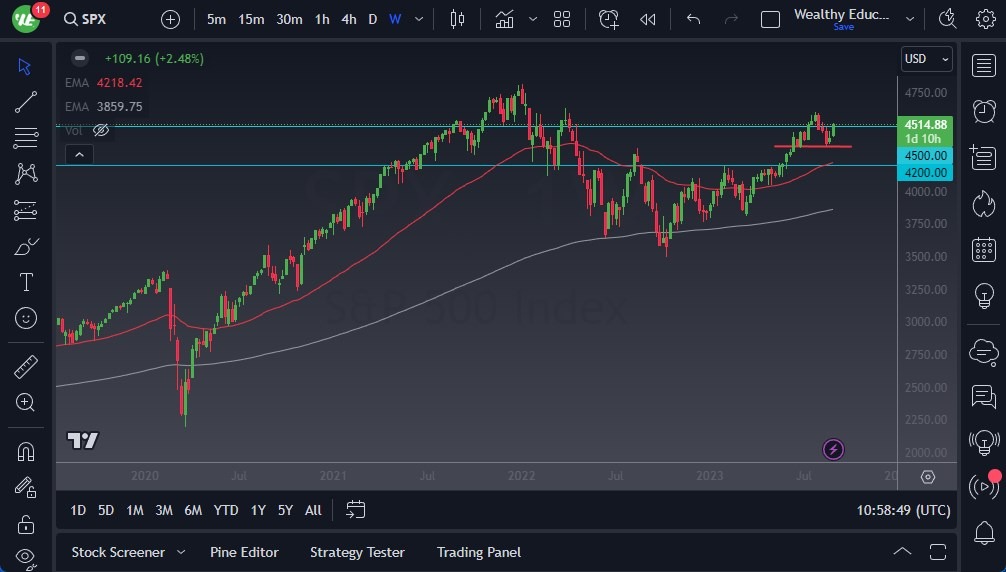Toggle Volume indicator visibility eye
The width and height of the screenshot is (1006, 572).
point(100,130)
